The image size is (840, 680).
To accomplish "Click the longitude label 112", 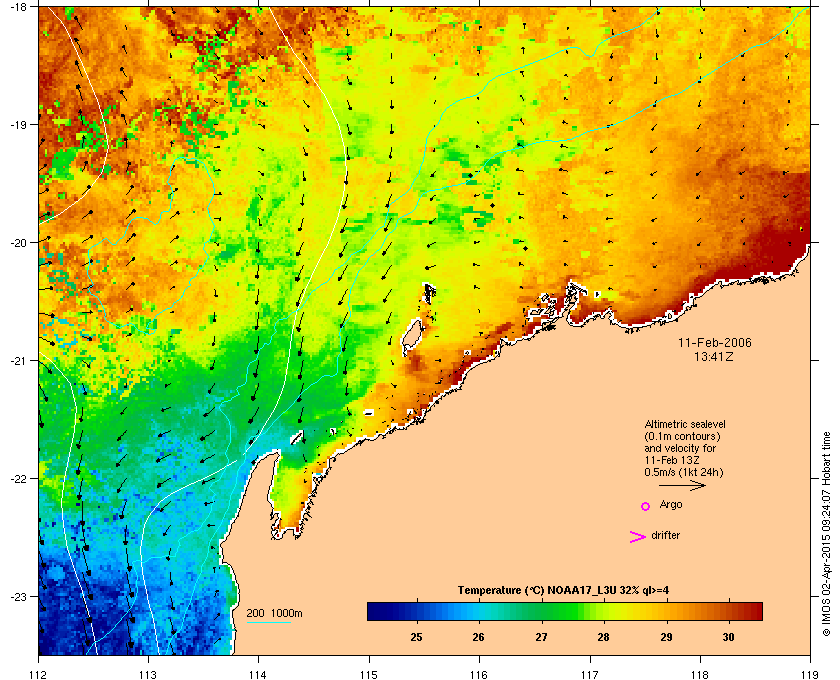I will pyautogui.click(x=39, y=675).
